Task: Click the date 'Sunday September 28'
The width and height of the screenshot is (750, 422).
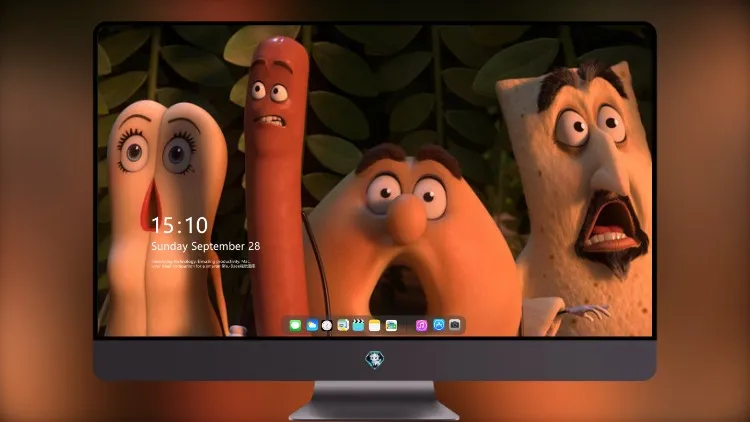Action: tap(206, 246)
